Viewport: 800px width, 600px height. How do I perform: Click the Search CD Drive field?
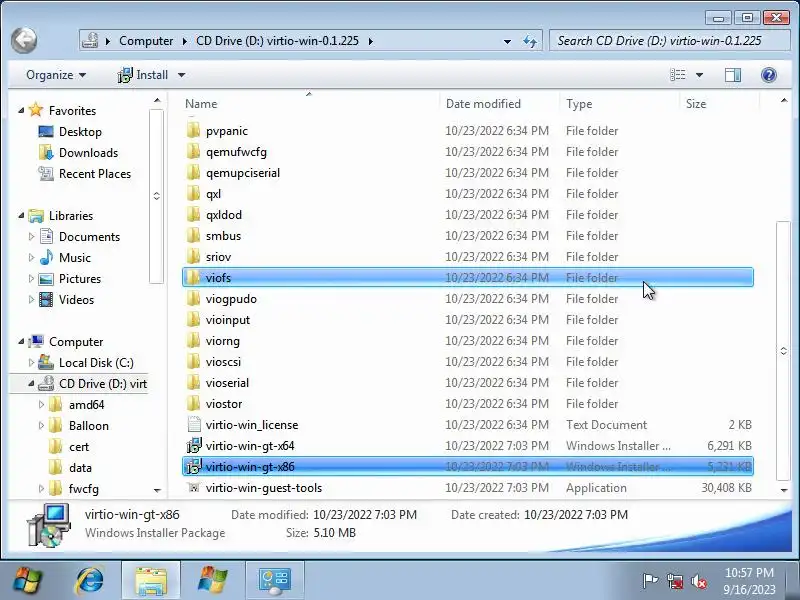pos(668,41)
